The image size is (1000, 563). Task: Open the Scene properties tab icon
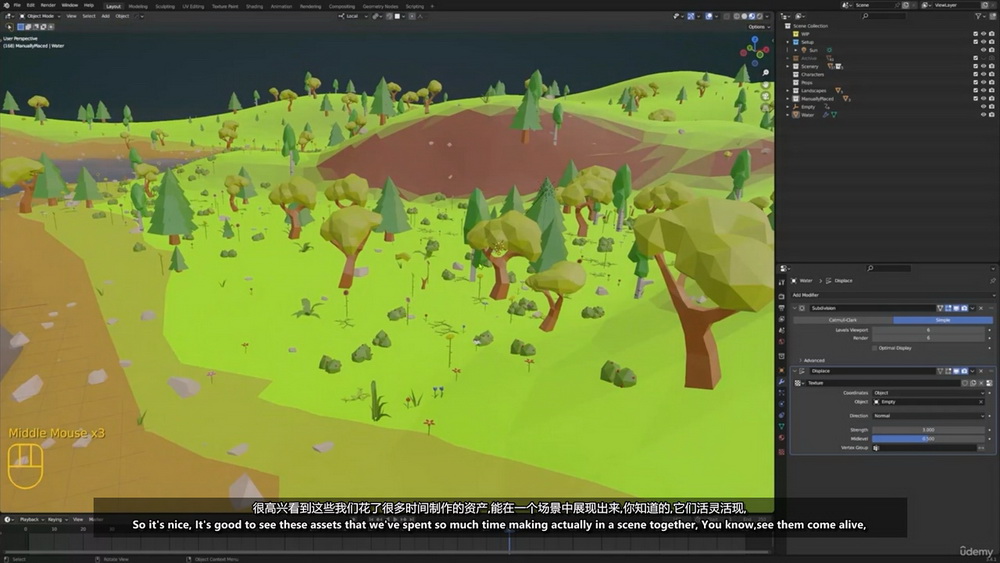coord(781,330)
